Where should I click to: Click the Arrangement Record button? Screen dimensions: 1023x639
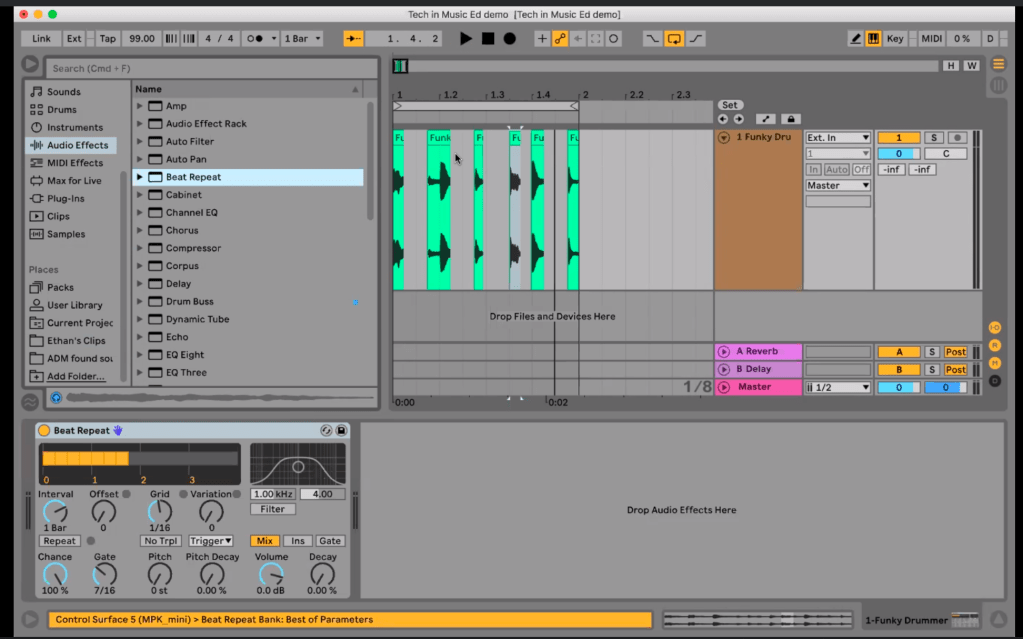[x=510, y=39]
